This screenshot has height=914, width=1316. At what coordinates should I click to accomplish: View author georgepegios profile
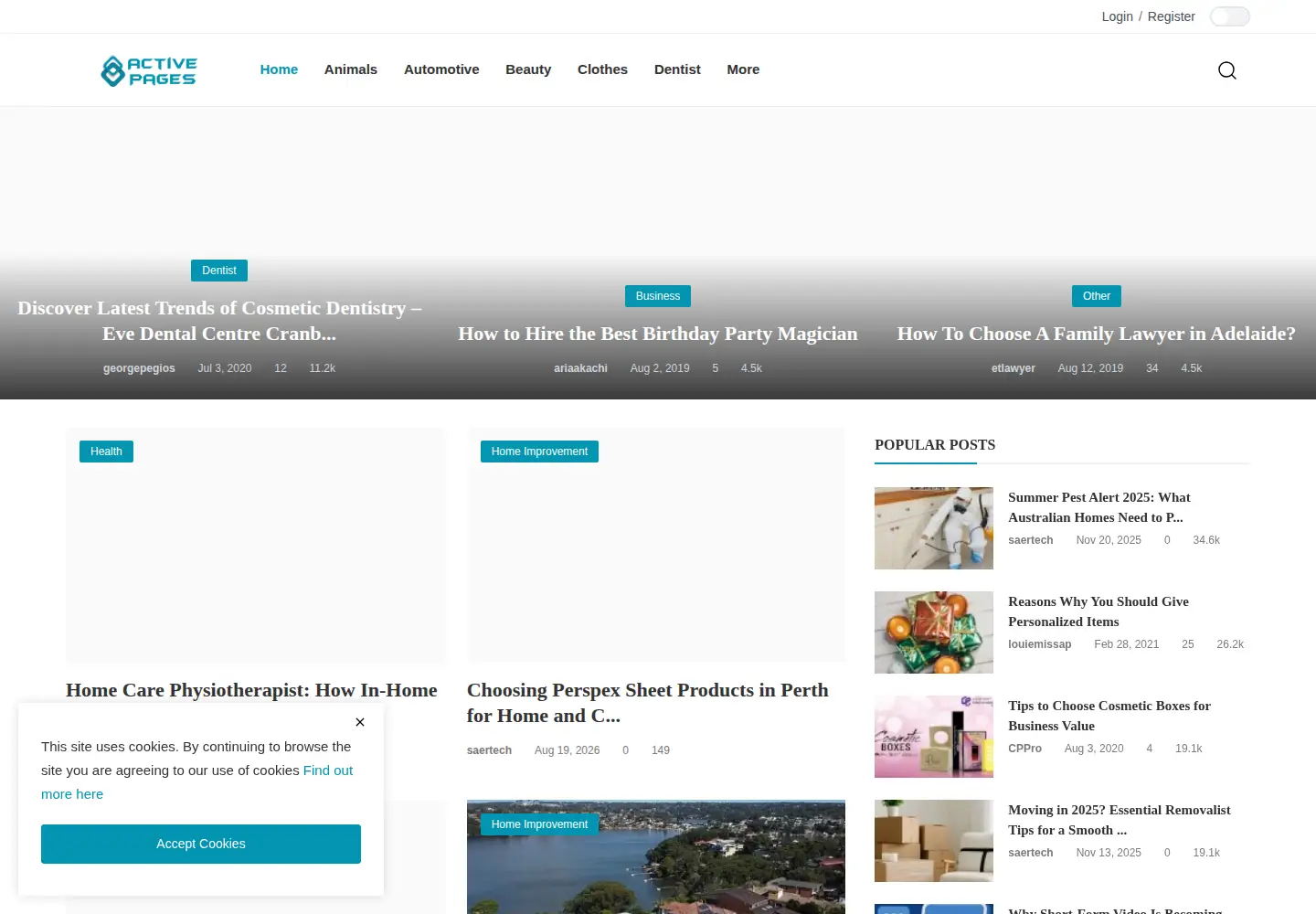[139, 368]
